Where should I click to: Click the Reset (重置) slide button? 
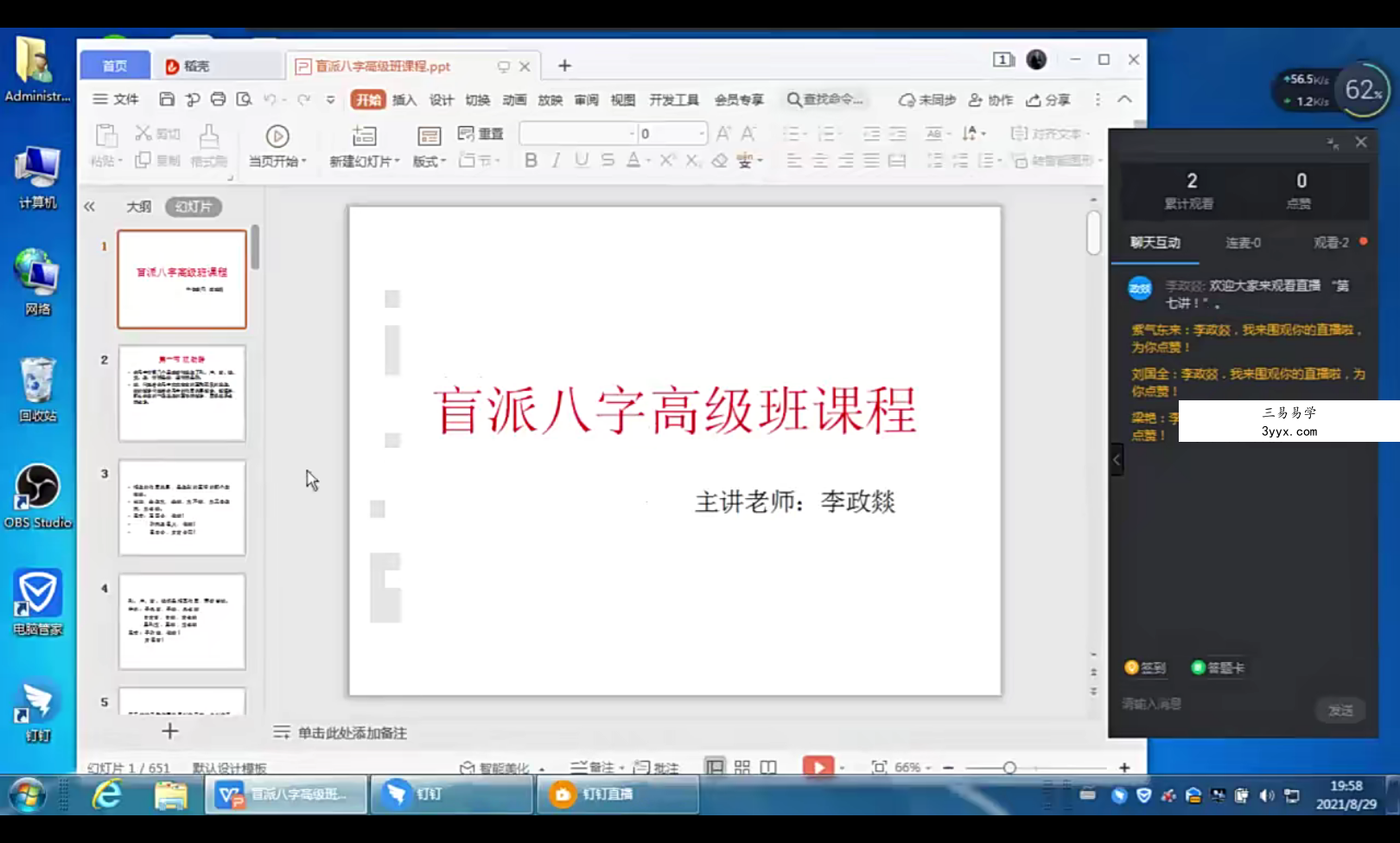pyautogui.click(x=480, y=133)
